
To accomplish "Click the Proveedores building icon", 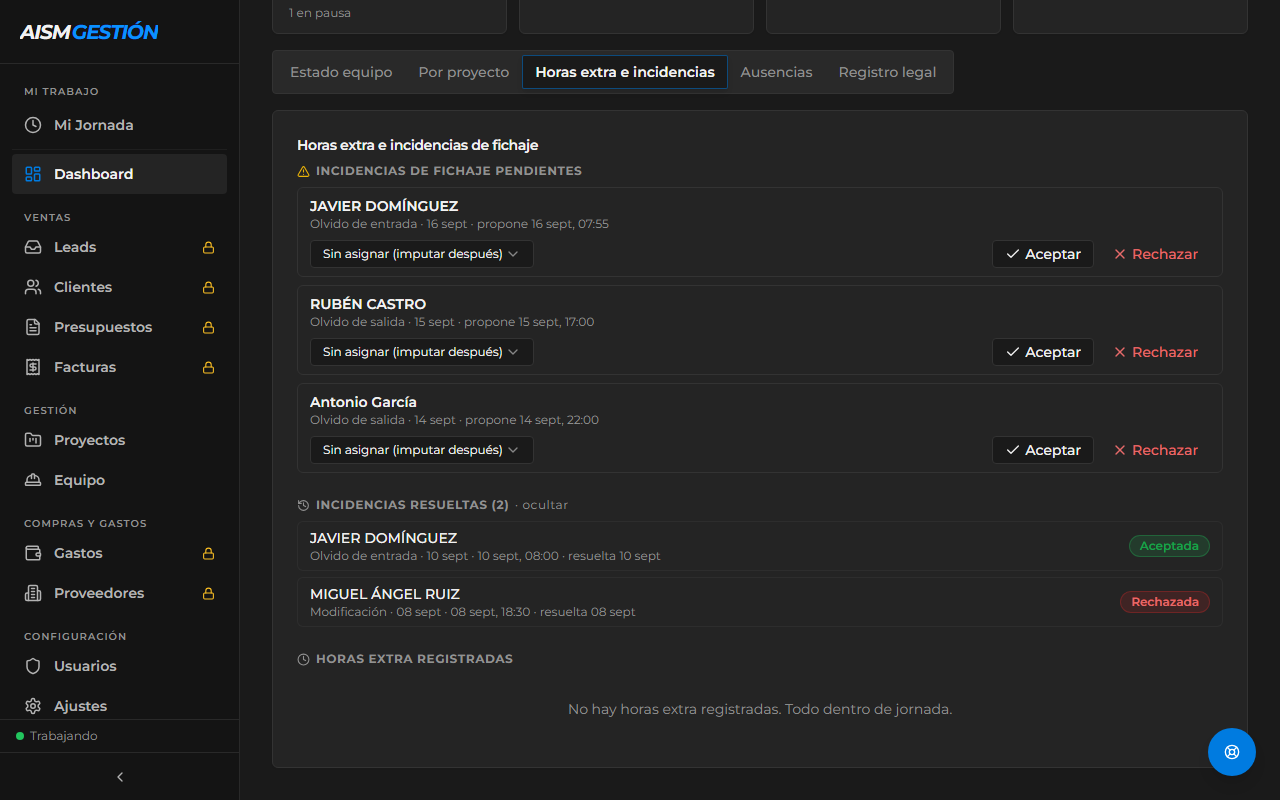I will (33, 593).
